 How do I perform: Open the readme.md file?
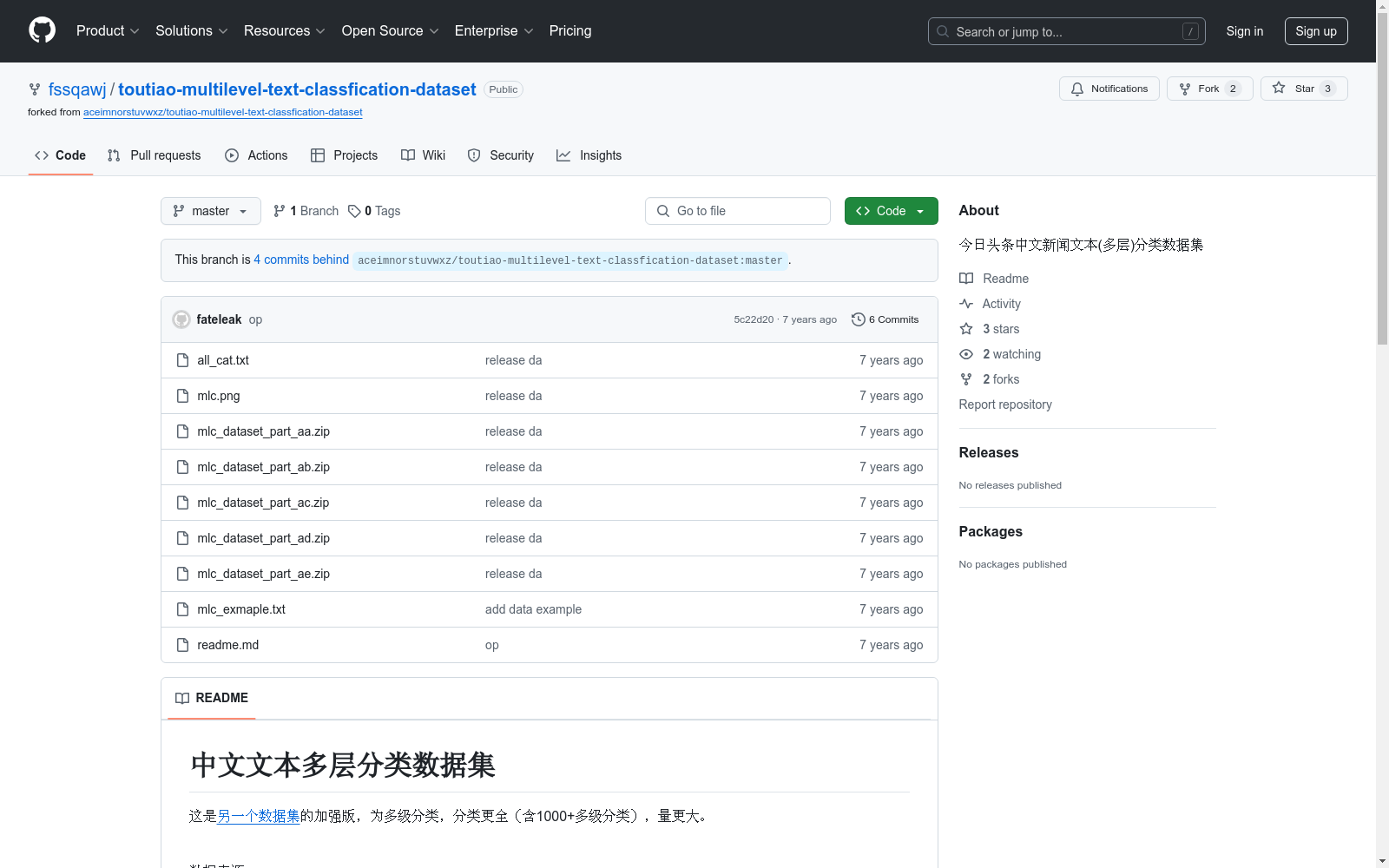click(x=228, y=645)
